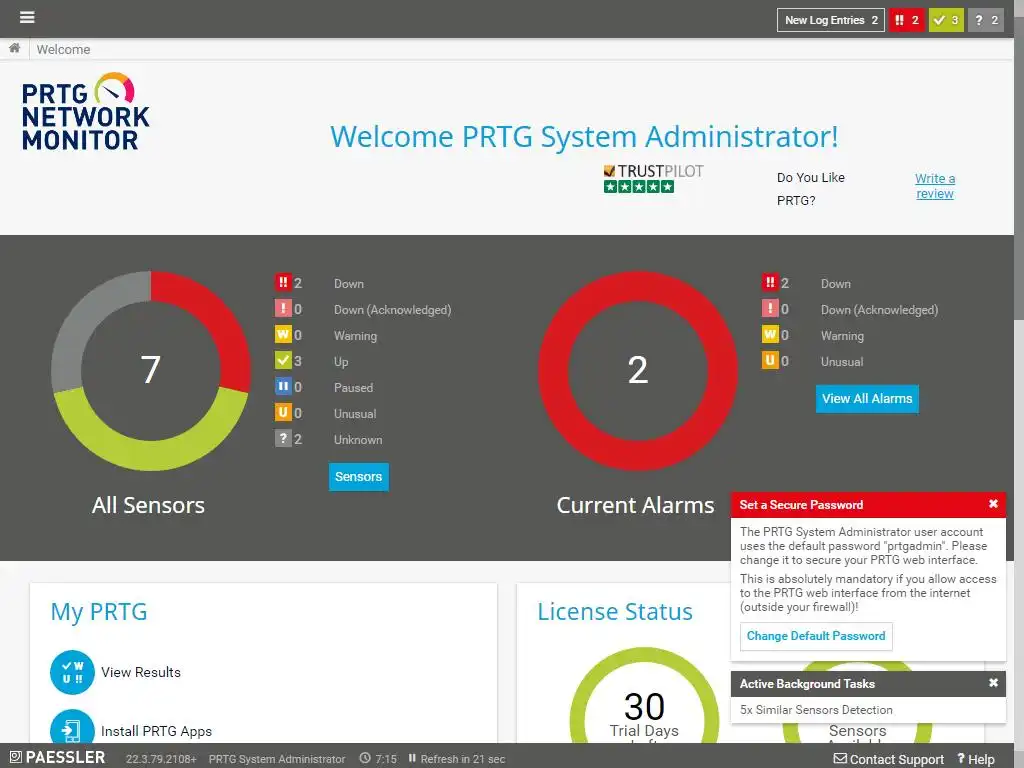Click the Change Default Password button
Image resolution: width=1024 pixels, height=768 pixels.
pos(816,636)
